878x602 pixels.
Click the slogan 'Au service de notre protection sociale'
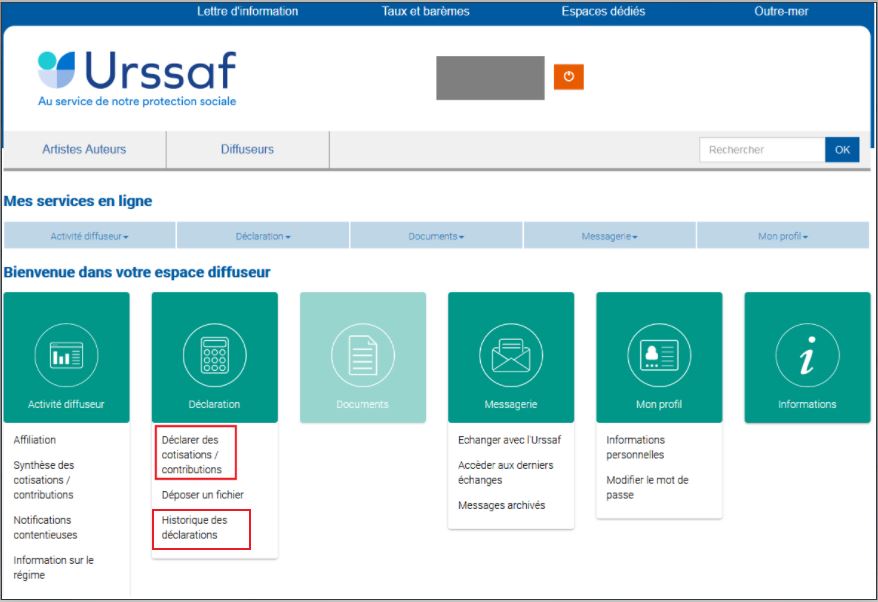pos(137,101)
